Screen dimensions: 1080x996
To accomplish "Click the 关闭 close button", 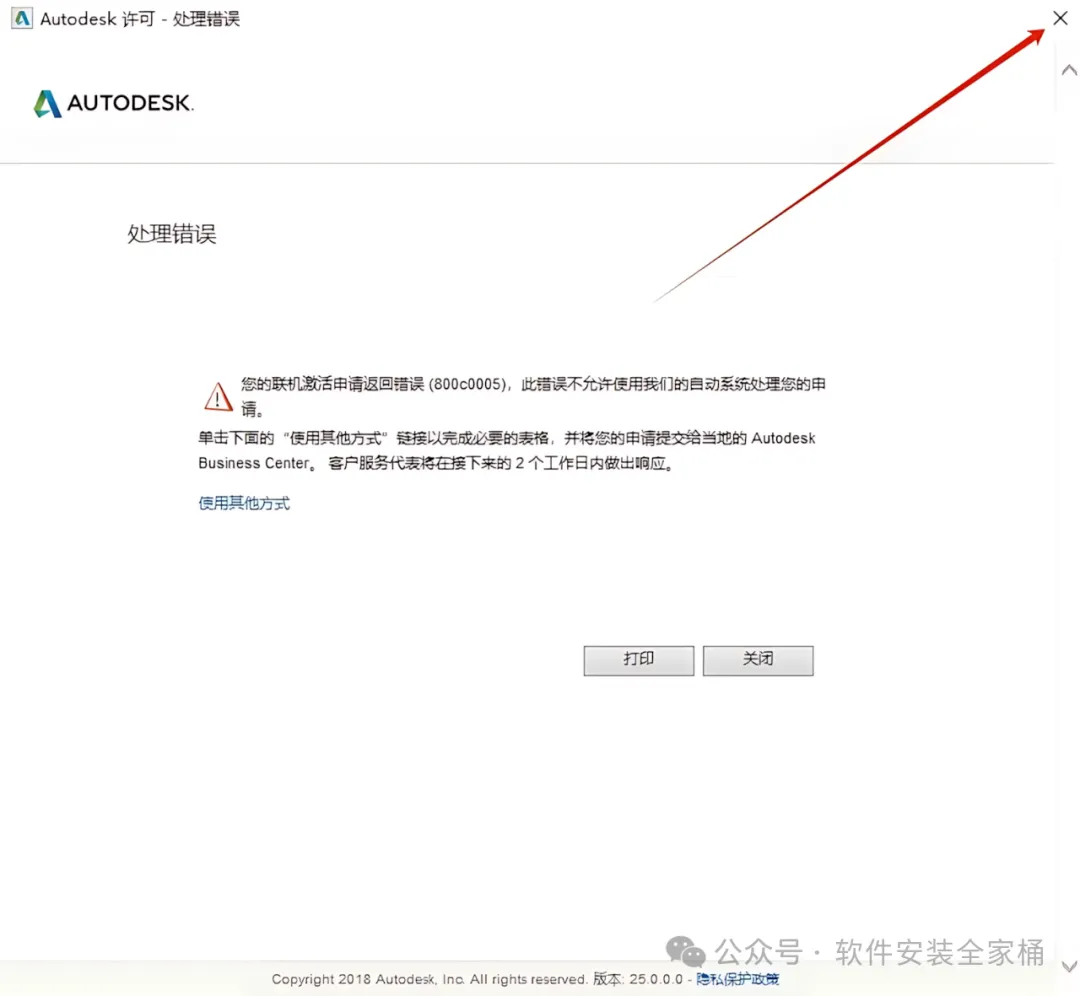I will 758,660.
